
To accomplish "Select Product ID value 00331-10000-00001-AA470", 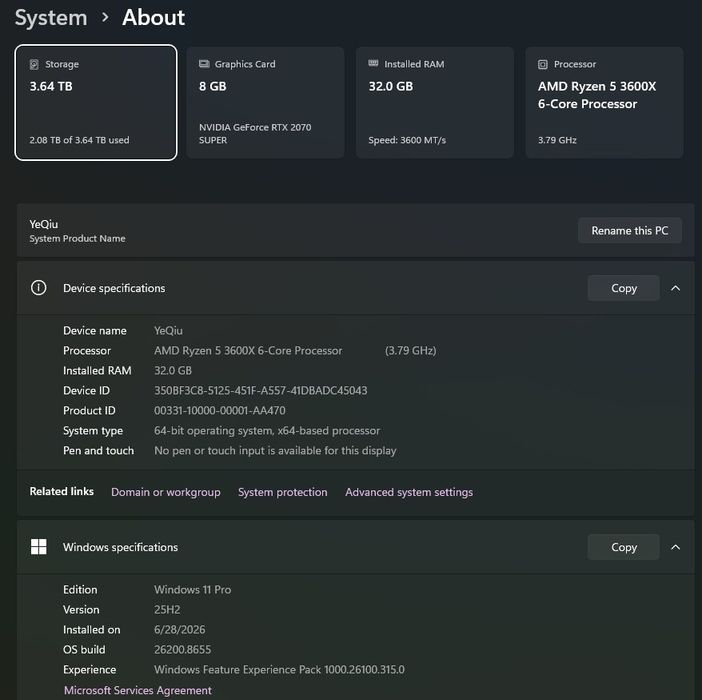I will (x=220, y=410).
